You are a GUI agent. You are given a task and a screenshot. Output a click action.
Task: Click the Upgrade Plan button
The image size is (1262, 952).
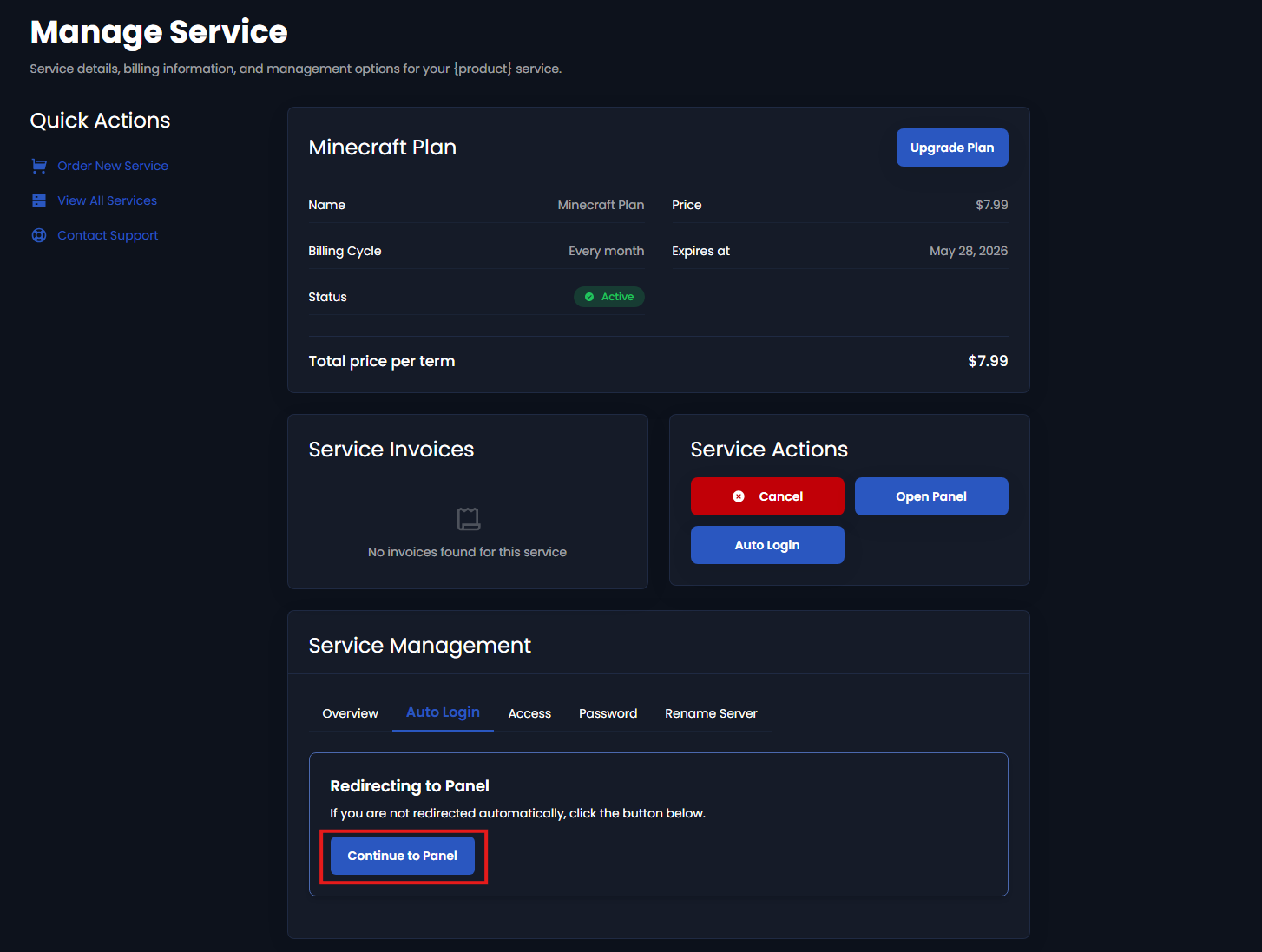(952, 148)
